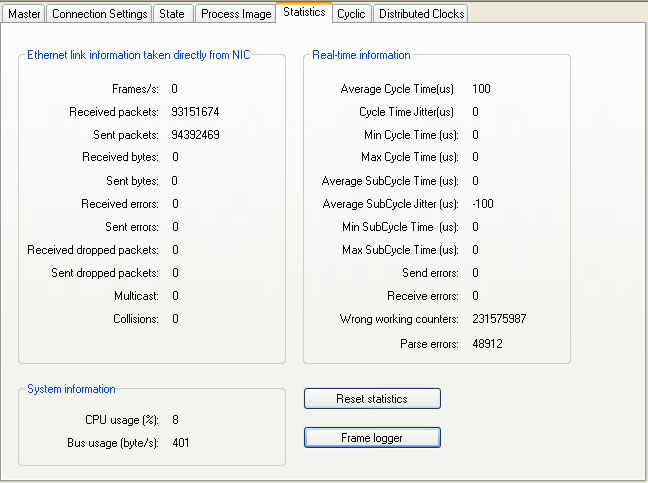Select the Average SubCycle Jitter value -100
Screen dimensions: 648x483
(483, 204)
